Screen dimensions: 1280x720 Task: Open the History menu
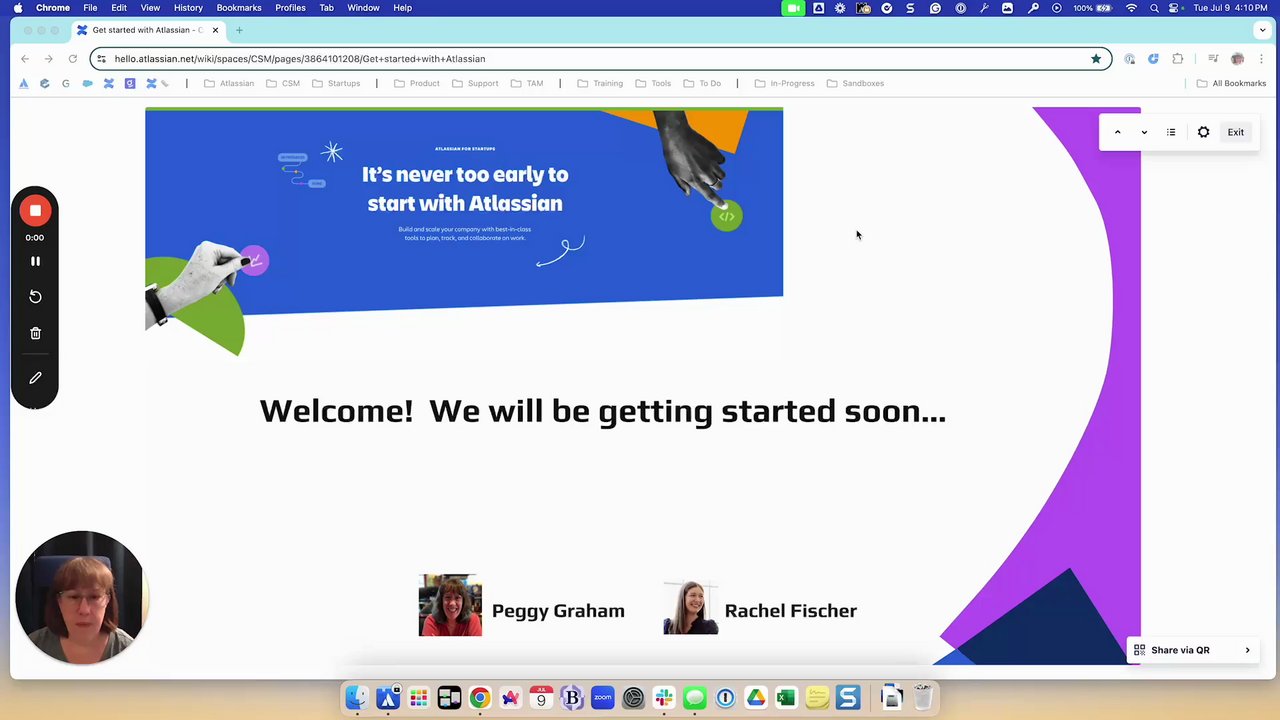(x=188, y=8)
